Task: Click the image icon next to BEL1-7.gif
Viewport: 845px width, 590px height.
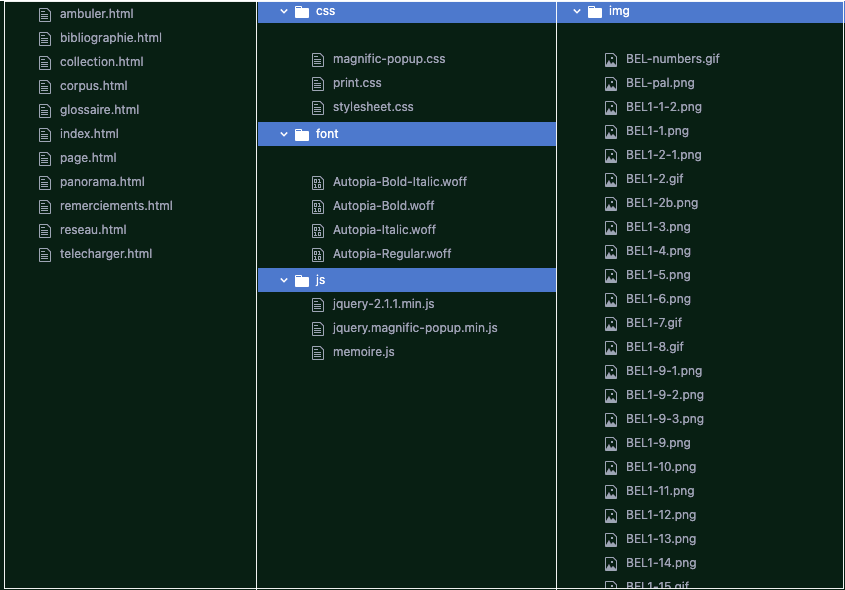Action: 610,323
